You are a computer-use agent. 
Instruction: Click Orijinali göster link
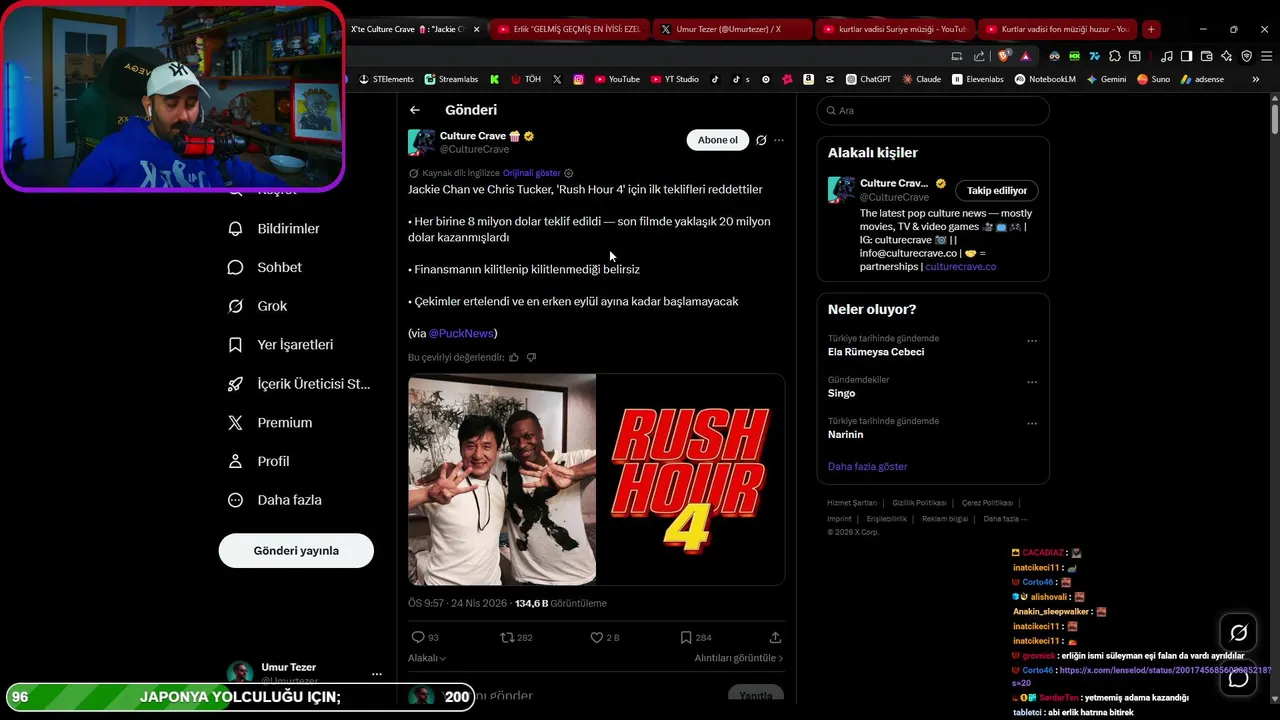point(532,173)
